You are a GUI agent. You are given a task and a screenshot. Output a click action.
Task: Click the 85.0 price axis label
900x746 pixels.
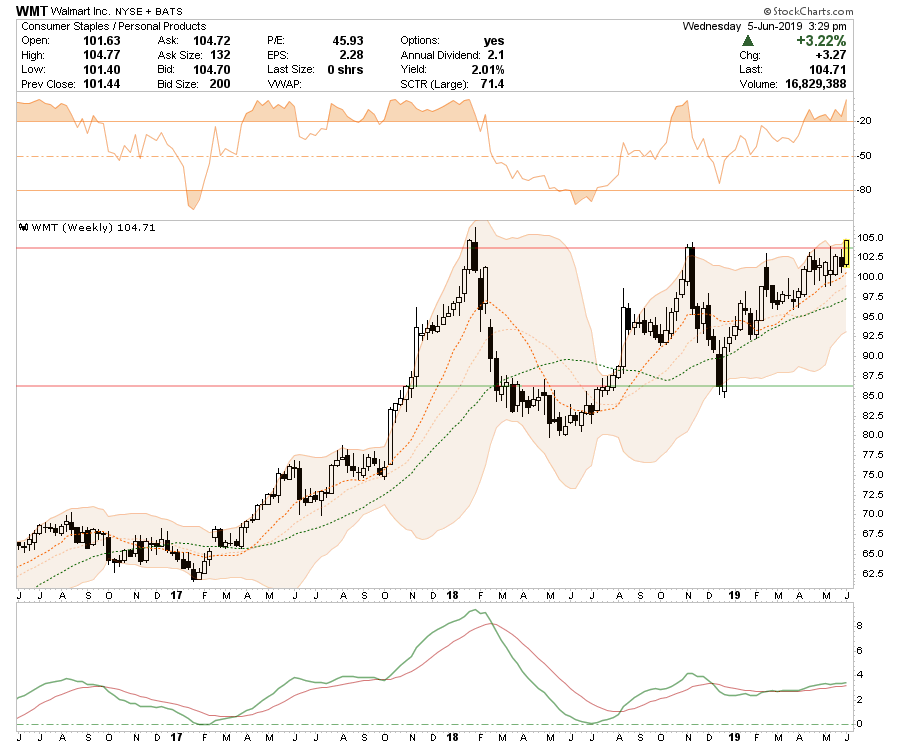point(871,395)
